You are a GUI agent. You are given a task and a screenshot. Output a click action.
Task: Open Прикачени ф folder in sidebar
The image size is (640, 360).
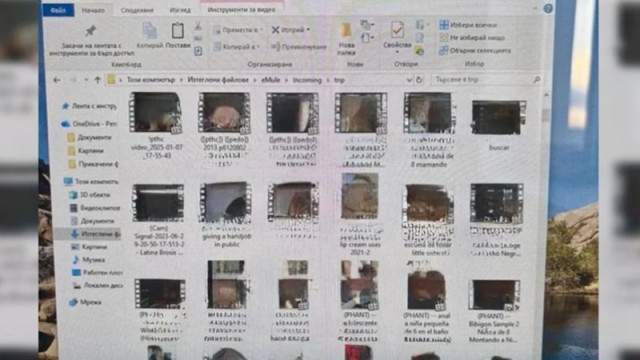pyautogui.click(x=93, y=164)
